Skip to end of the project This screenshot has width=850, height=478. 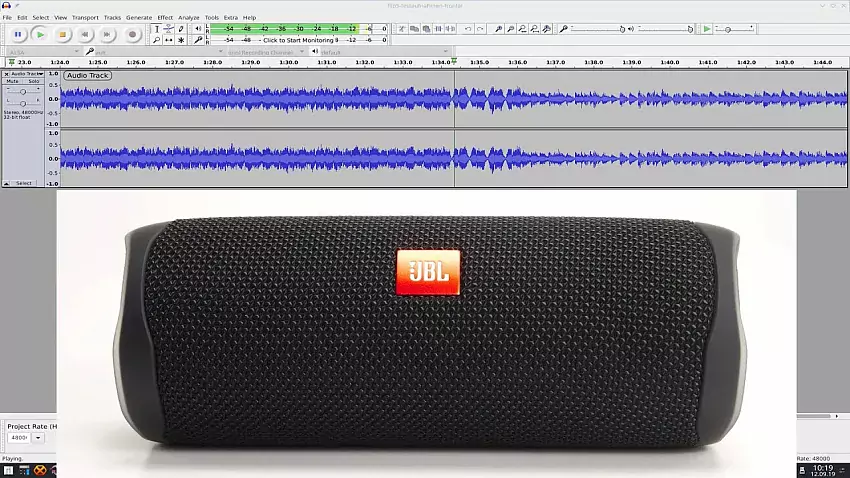[107, 35]
